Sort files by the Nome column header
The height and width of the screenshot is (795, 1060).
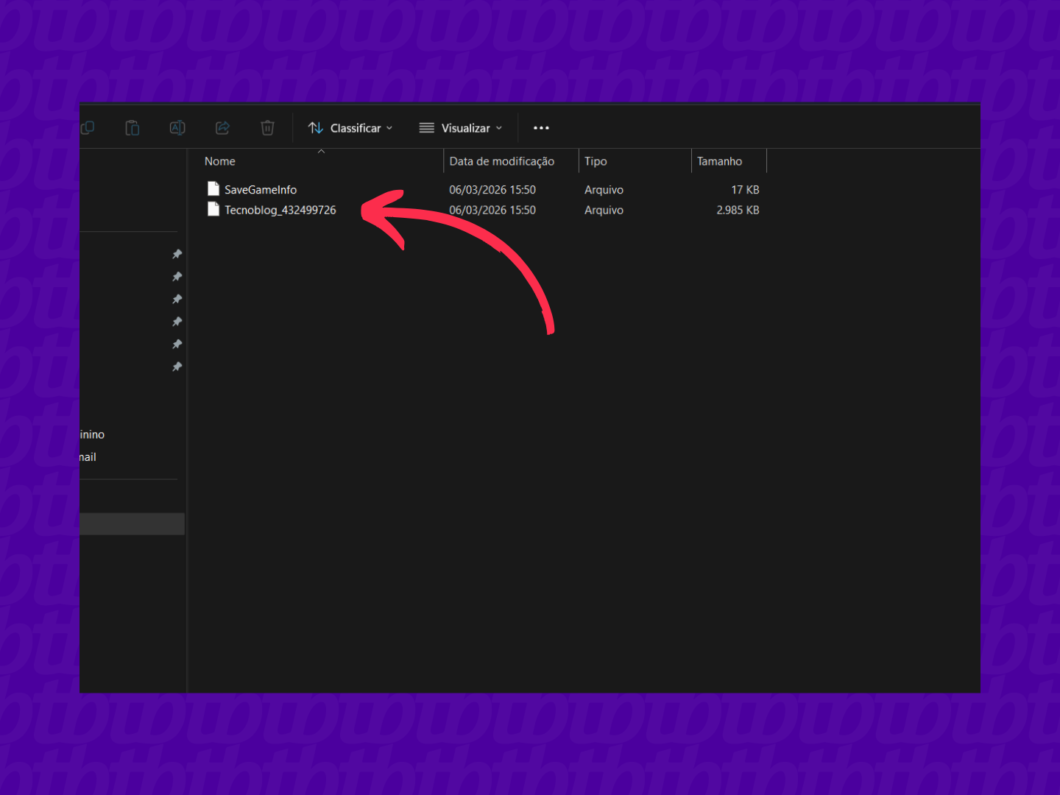tap(220, 161)
